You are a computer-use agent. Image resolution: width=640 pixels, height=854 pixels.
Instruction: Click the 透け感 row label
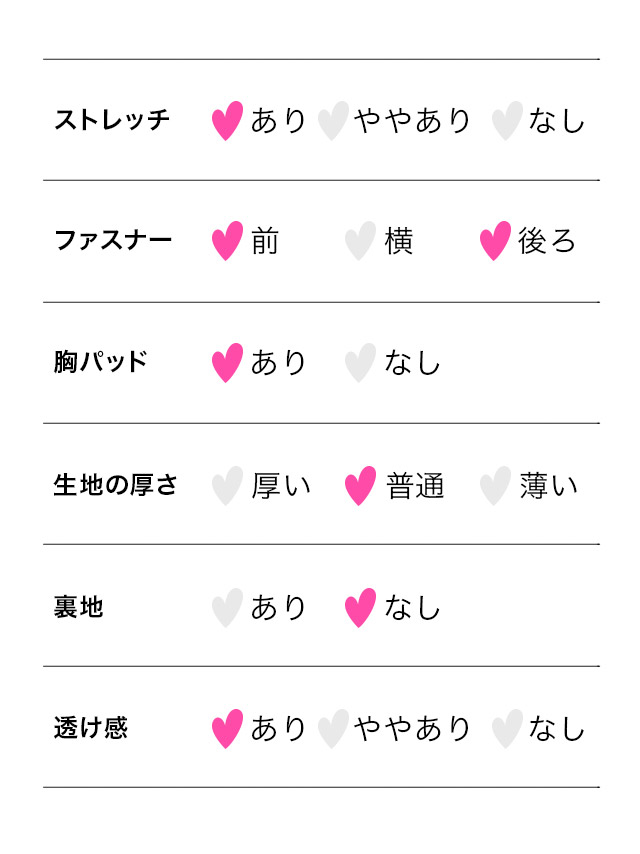click(x=90, y=728)
